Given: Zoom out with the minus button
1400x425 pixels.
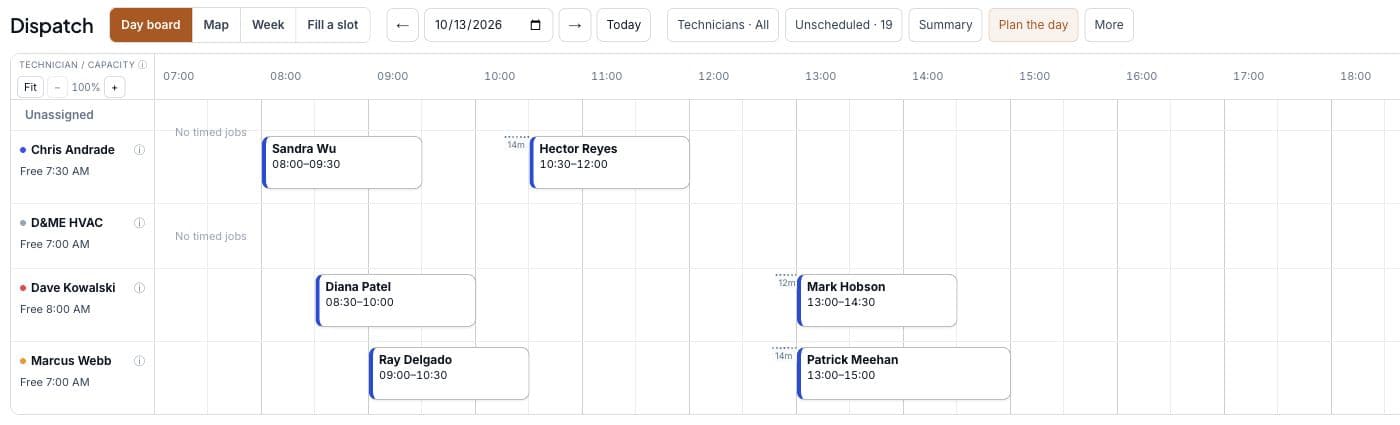Looking at the screenshot, I should click(x=58, y=87).
